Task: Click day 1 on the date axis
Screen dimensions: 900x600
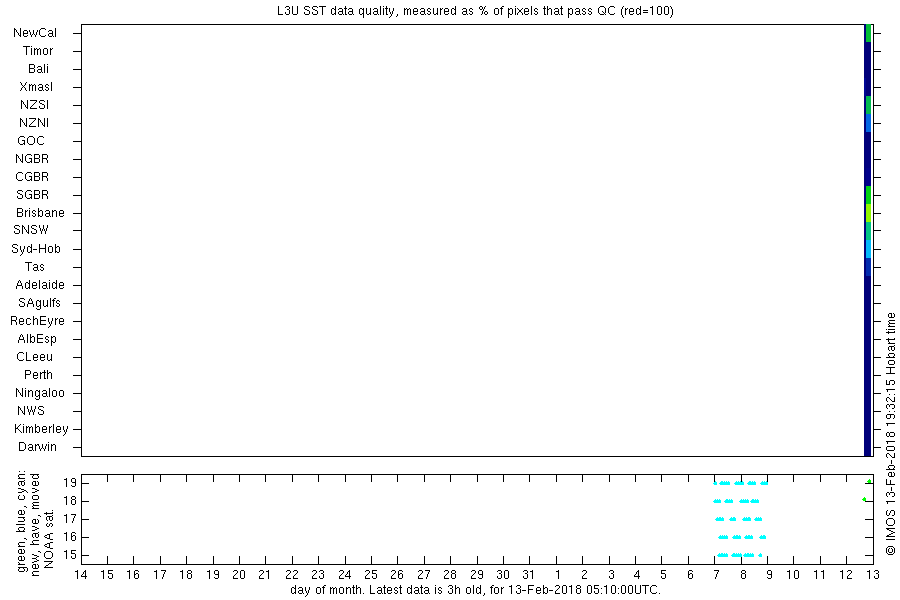Action: (x=557, y=575)
